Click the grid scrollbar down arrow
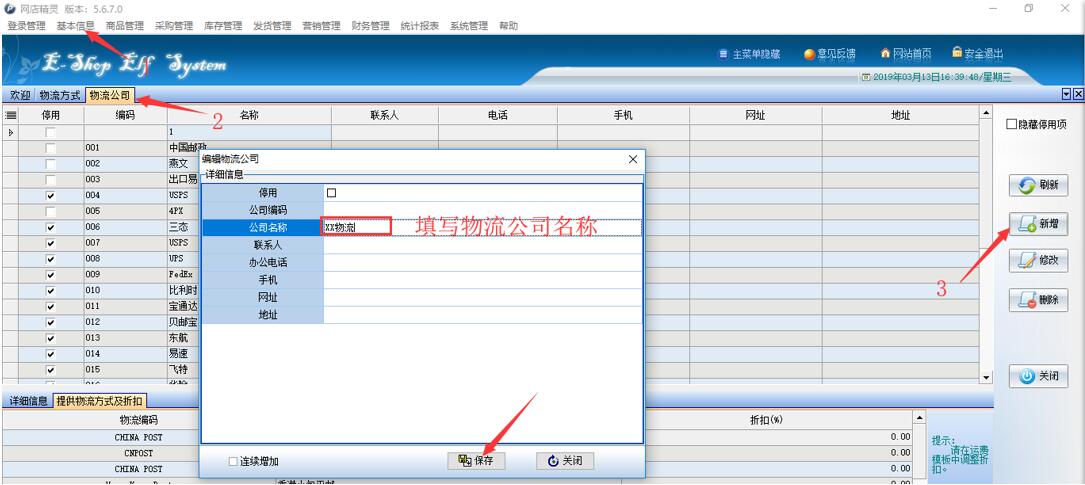Viewport: 1085px width, 485px height. 987,377
